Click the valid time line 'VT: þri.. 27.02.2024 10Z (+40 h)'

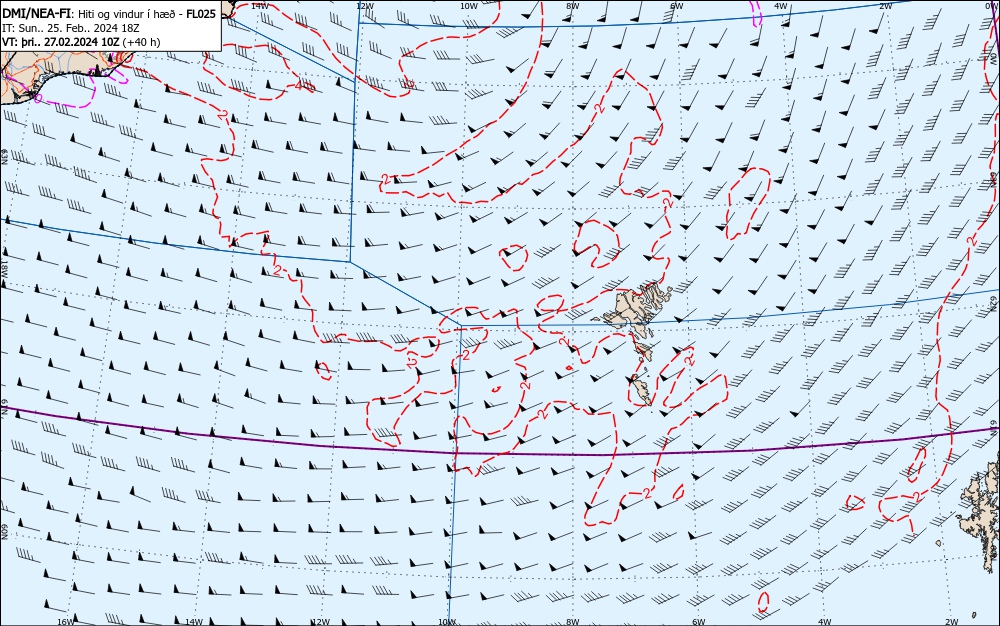coord(82,42)
